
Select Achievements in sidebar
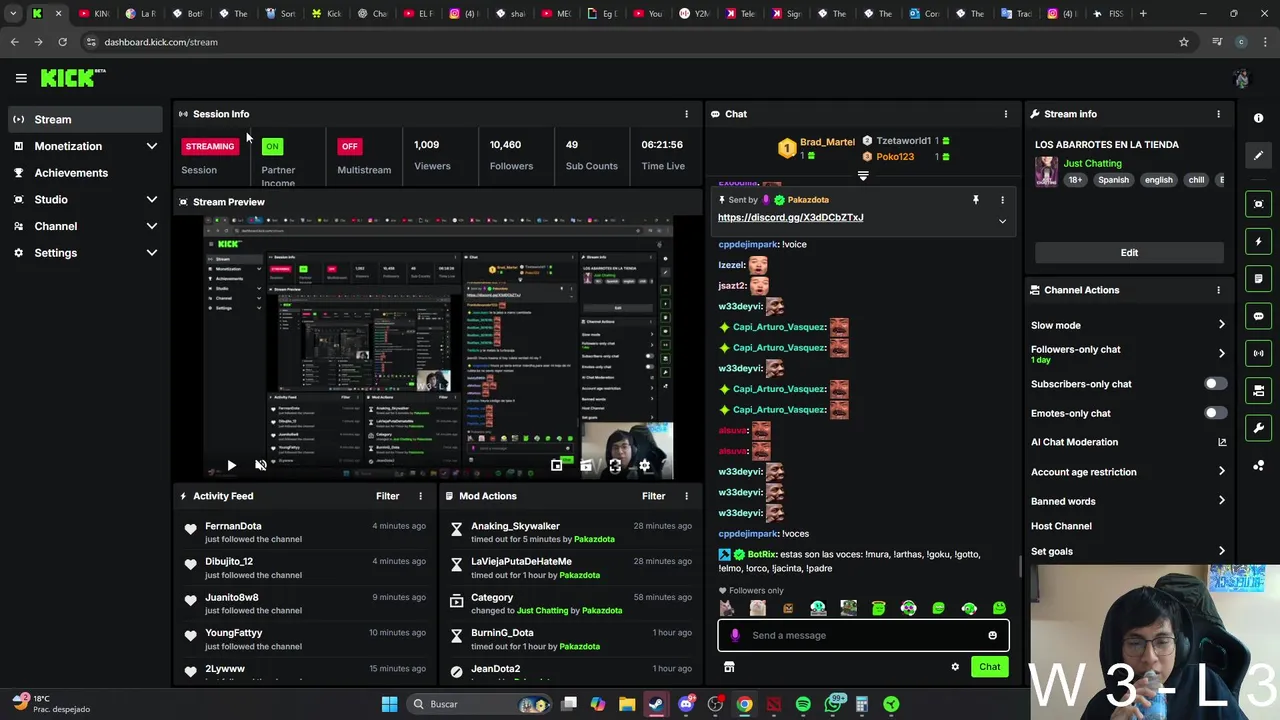pyautogui.click(x=84, y=173)
